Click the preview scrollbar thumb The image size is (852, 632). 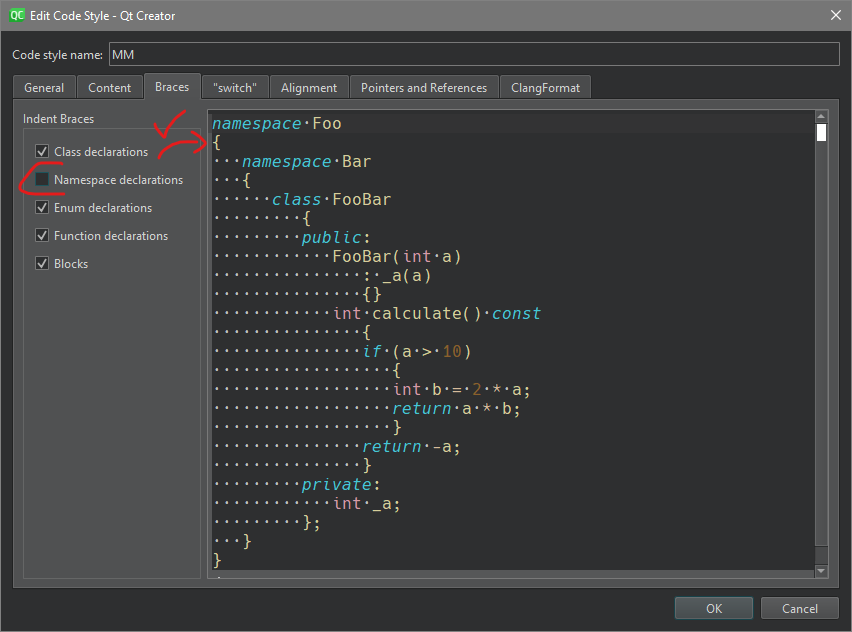point(821,132)
